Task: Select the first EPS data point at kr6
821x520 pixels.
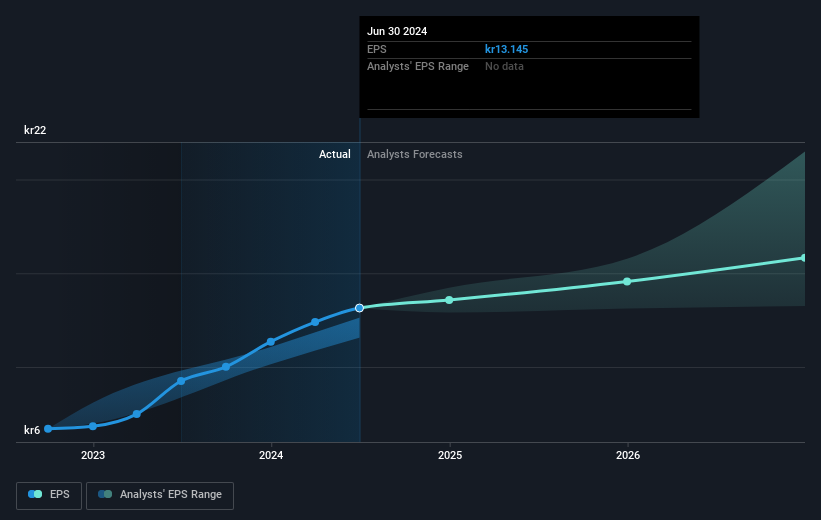Action: pyautogui.click(x=48, y=429)
